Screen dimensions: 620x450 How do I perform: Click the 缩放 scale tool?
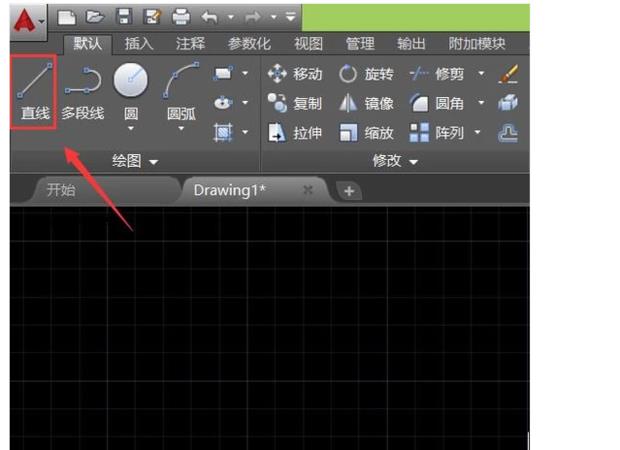366,133
